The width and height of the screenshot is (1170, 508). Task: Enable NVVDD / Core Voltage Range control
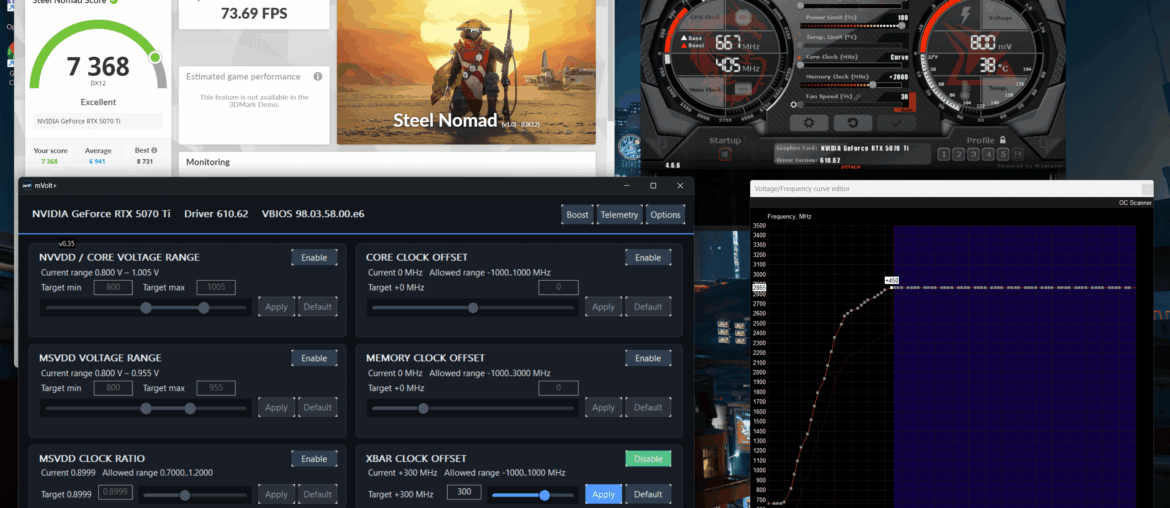point(314,257)
